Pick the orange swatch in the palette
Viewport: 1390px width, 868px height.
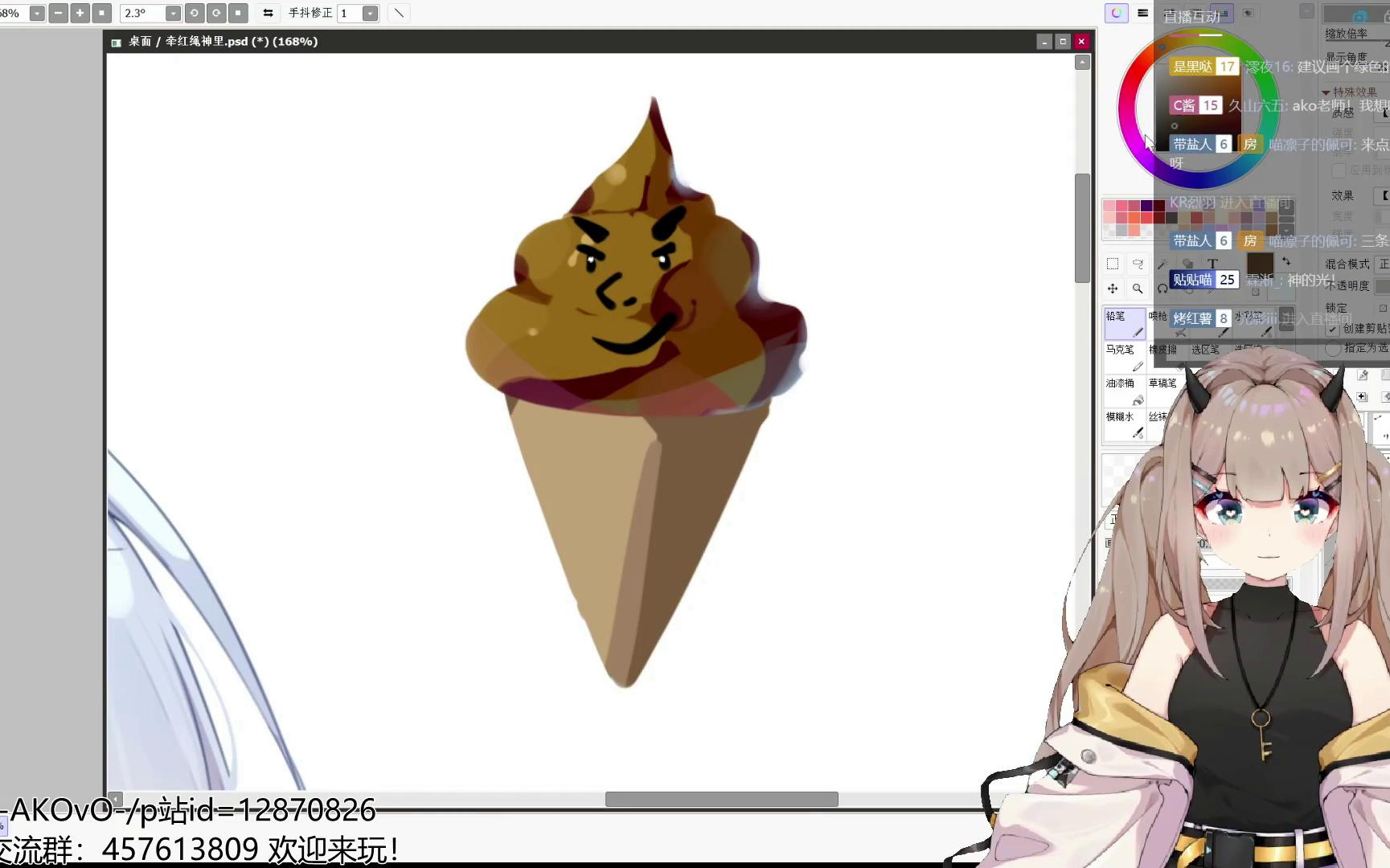point(1134,218)
